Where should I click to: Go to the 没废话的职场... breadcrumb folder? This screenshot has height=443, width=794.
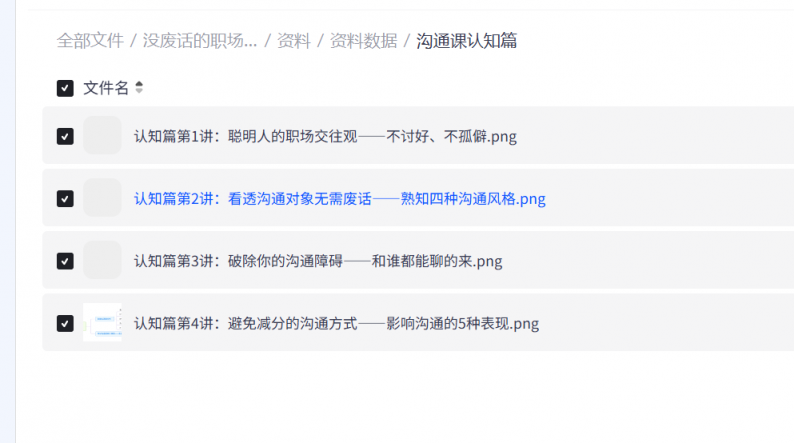[199, 41]
